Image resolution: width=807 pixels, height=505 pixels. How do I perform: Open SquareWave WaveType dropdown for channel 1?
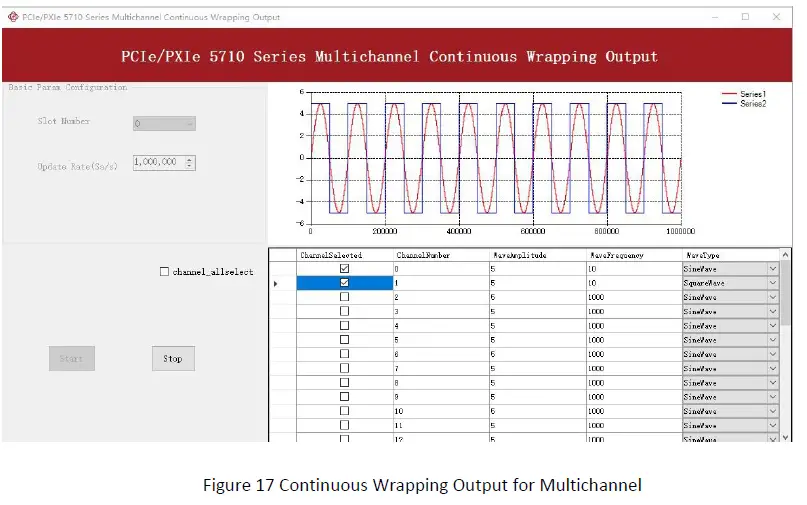click(x=773, y=283)
